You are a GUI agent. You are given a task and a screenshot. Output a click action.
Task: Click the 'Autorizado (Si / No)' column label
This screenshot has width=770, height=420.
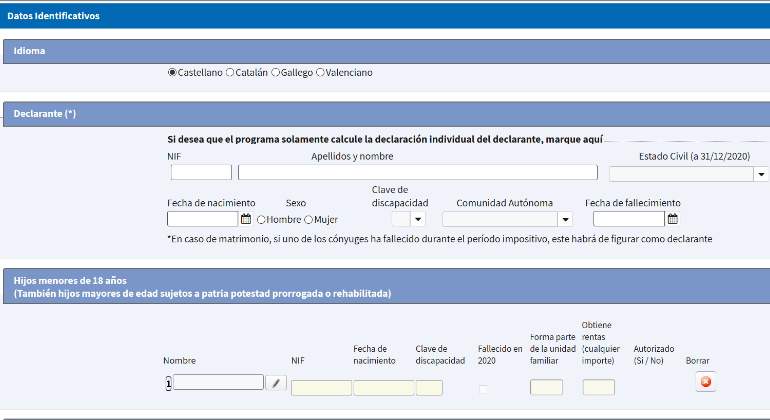coord(654,355)
